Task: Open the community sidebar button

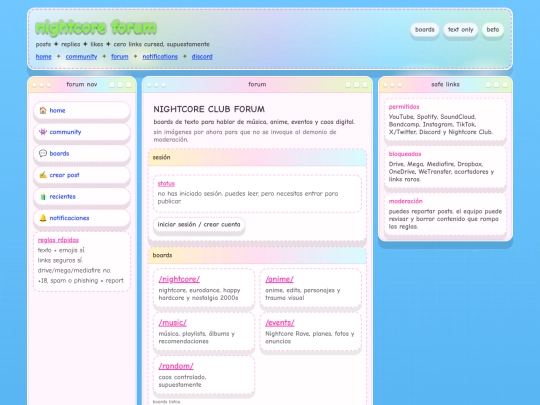Action: tap(82, 132)
